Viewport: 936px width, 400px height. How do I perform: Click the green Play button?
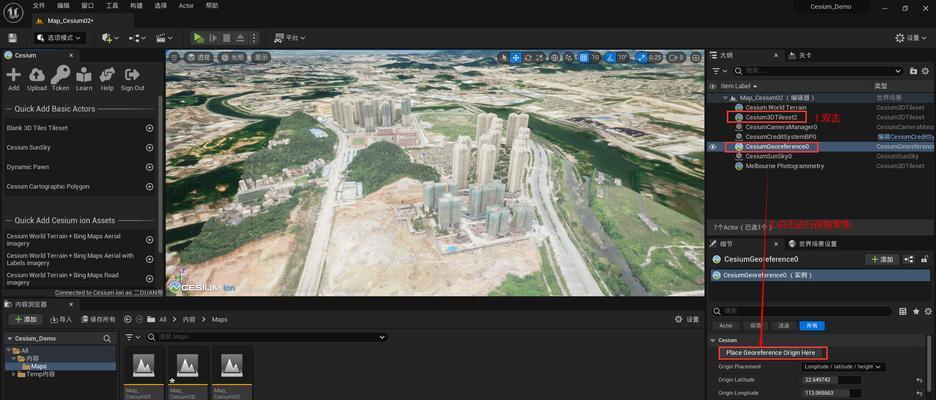tap(198, 38)
